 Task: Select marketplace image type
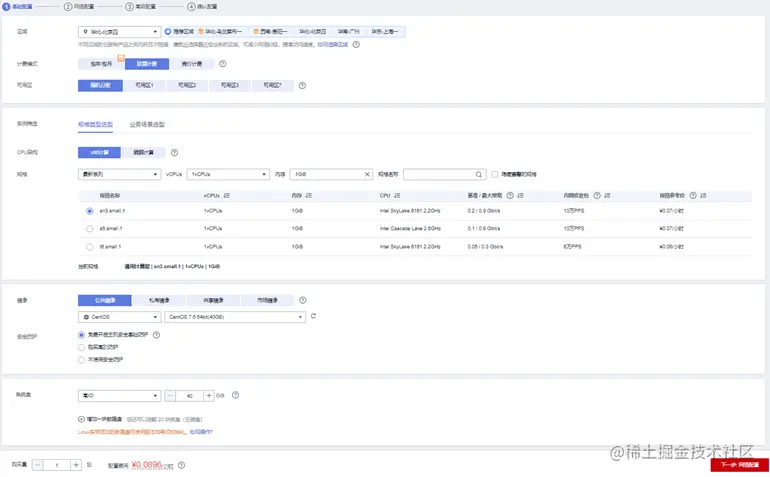click(x=267, y=300)
